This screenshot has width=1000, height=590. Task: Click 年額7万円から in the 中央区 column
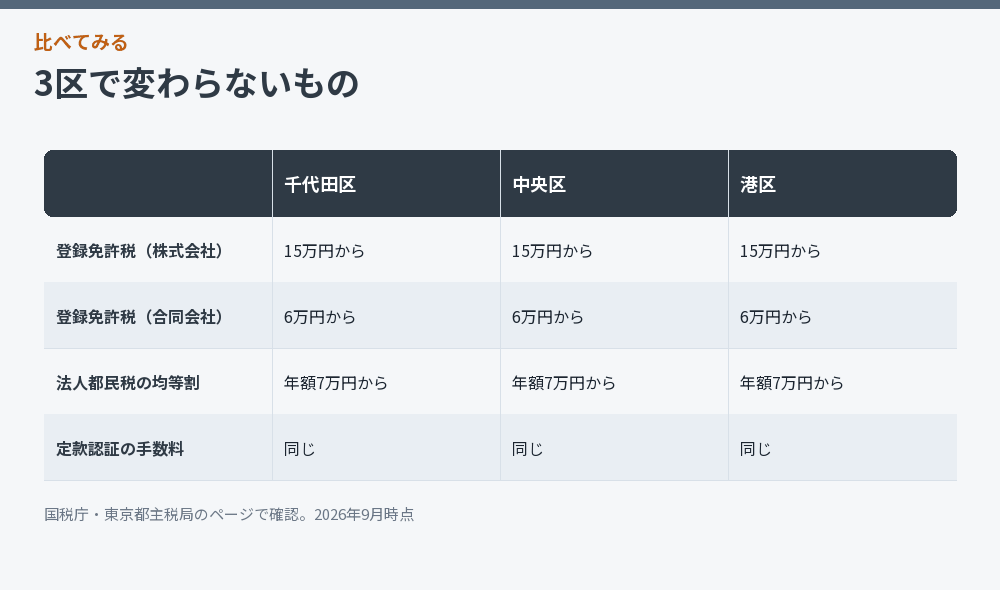[564, 383]
